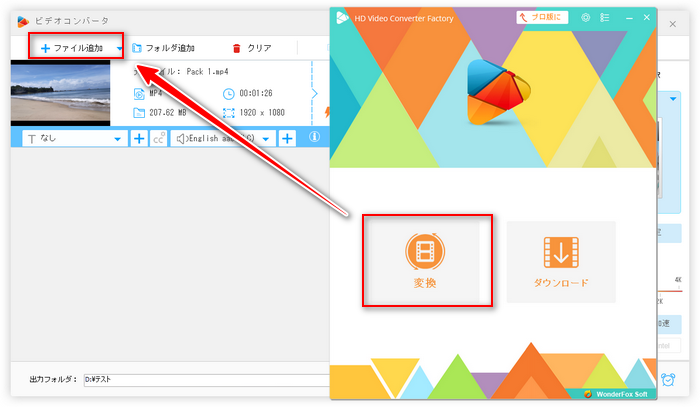
Task: Add a subtitle with the plus icon next to なし
Action: (x=139, y=139)
